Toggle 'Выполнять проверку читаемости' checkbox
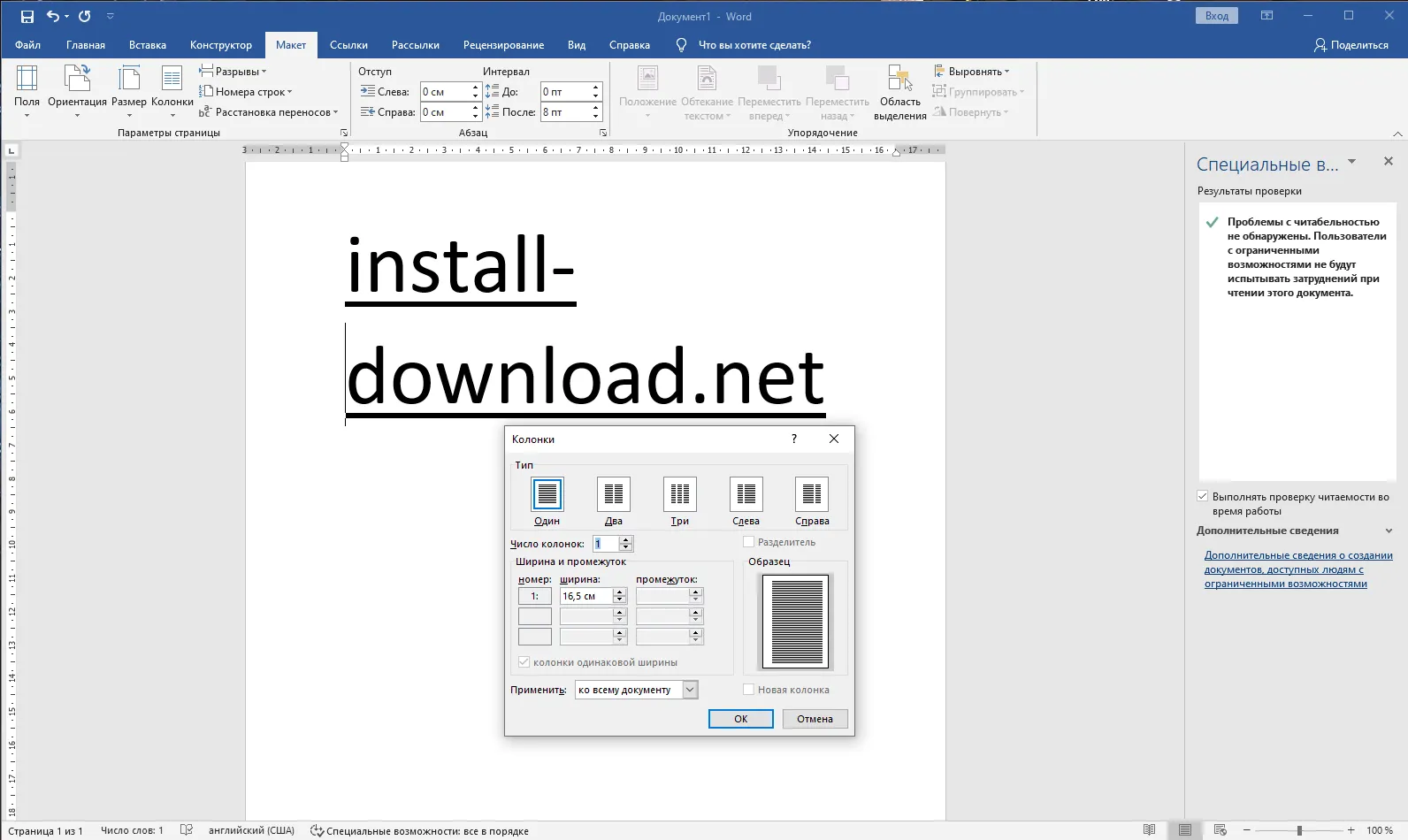Viewport: 1408px width, 840px height. pos(1203,497)
